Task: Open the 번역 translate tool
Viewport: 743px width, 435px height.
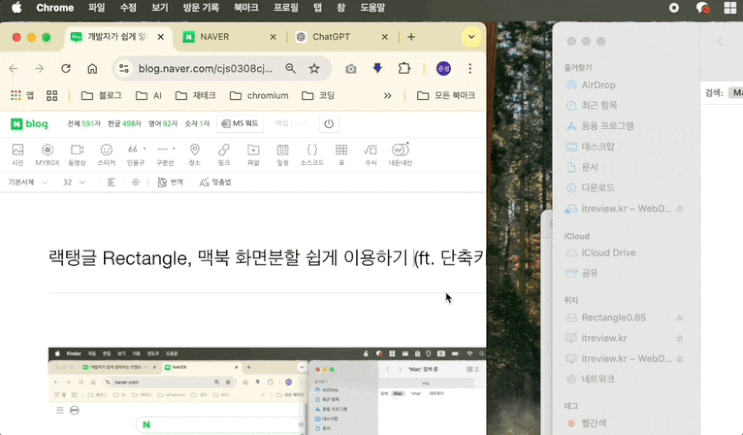Action: click(x=170, y=182)
